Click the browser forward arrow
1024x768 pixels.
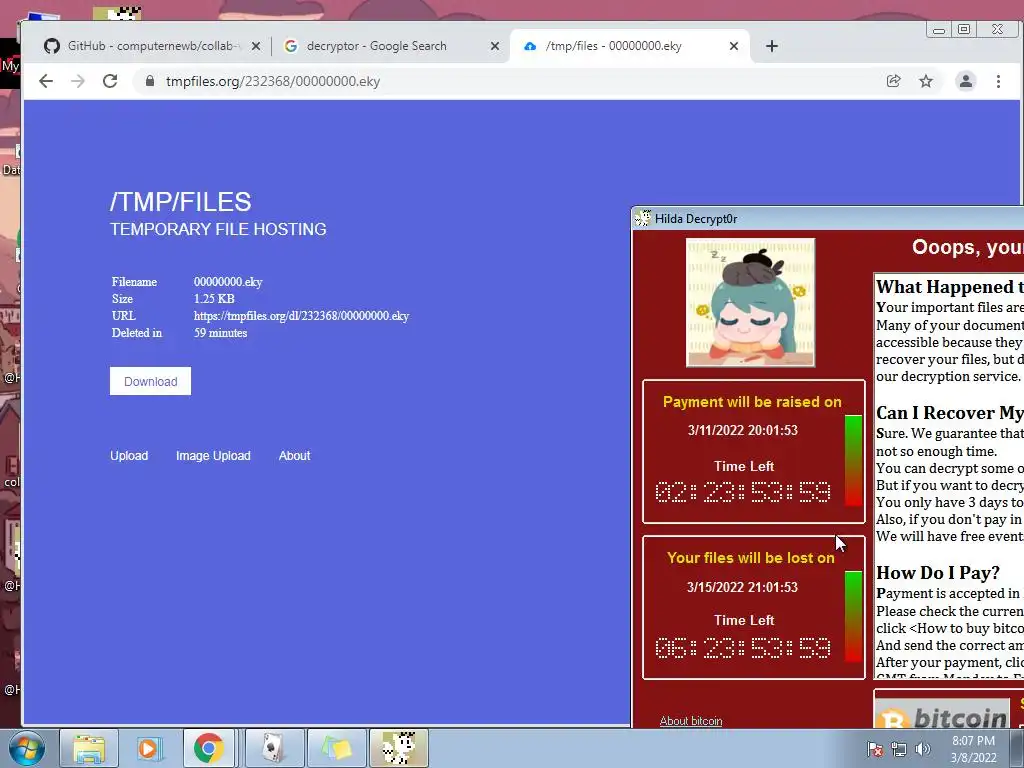(78, 81)
